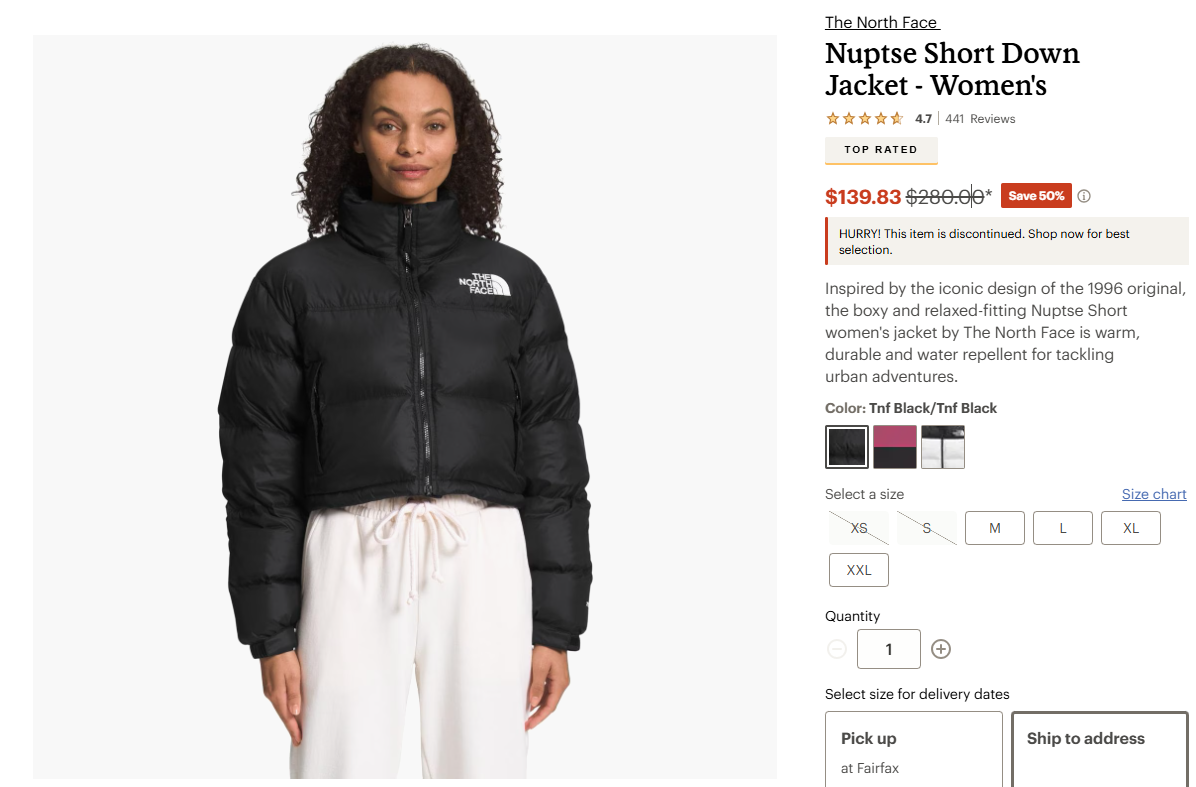Choose Pick up at Fairfax option
This screenshot has height=787, width=1196.
click(x=914, y=749)
